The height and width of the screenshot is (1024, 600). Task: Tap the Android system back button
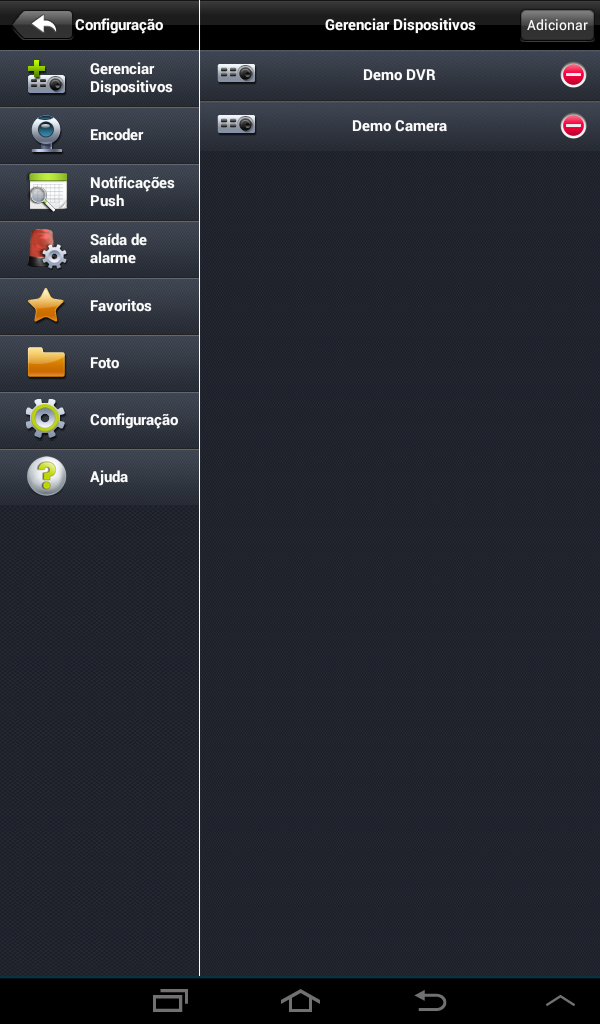point(430,1000)
